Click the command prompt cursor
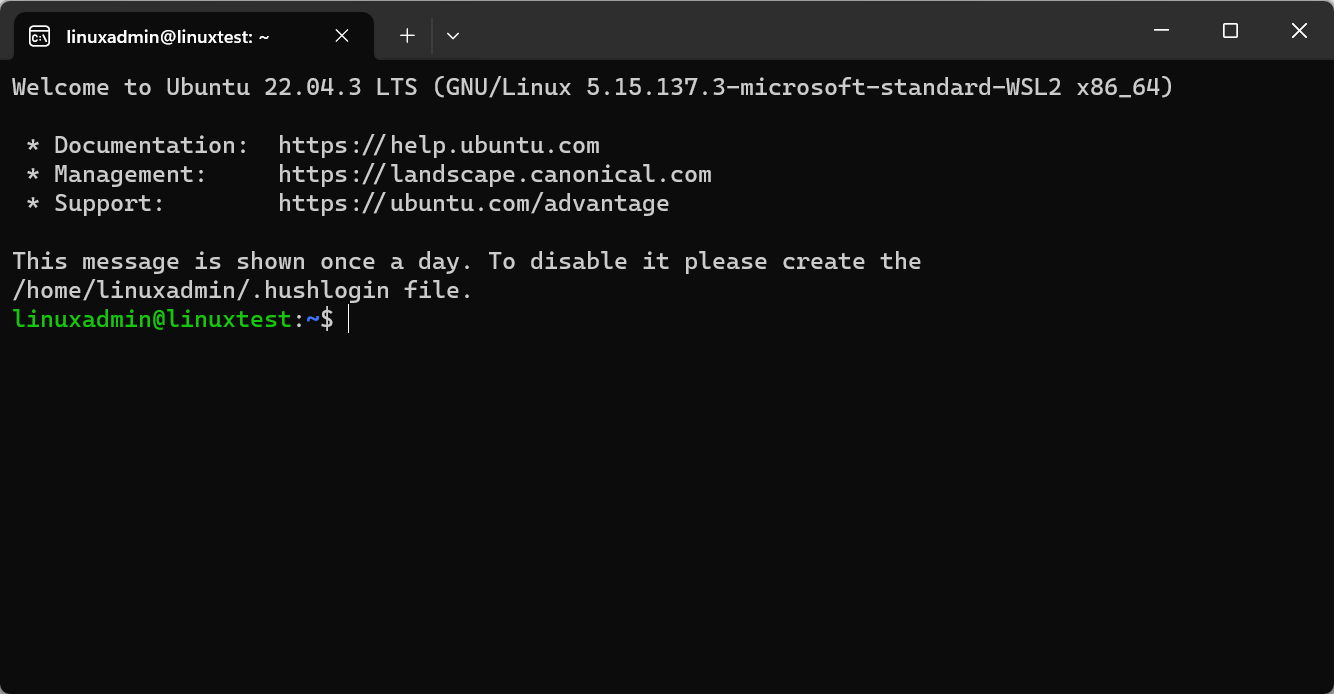The width and height of the screenshot is (1334, 694). (349, 320)
